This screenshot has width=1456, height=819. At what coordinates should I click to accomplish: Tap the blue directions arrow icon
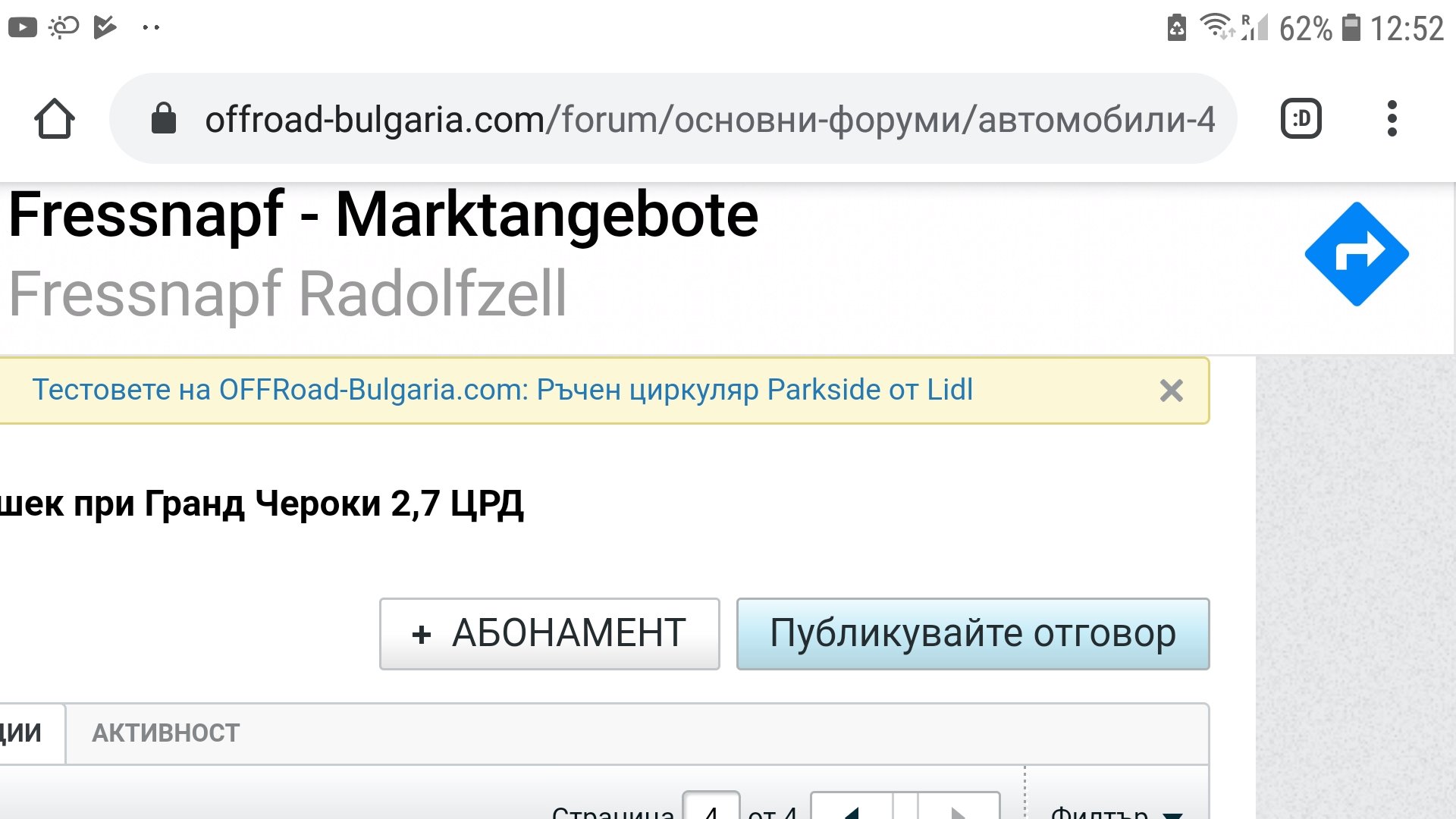pyautogui.click(x=1356, y=254)
